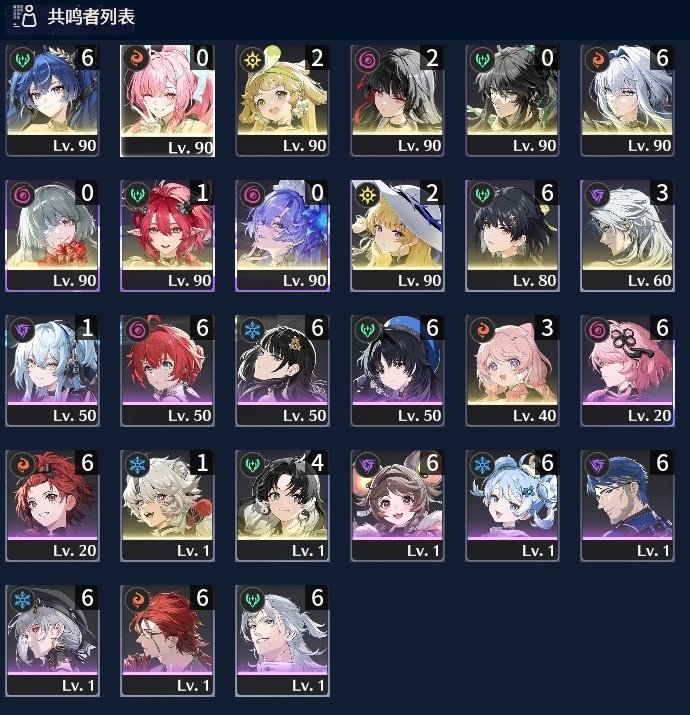Click the Glacio icon on the blue-bun-haired Lv. 1 card
This screenshot has height=715, width=690.
click(482, 466)
